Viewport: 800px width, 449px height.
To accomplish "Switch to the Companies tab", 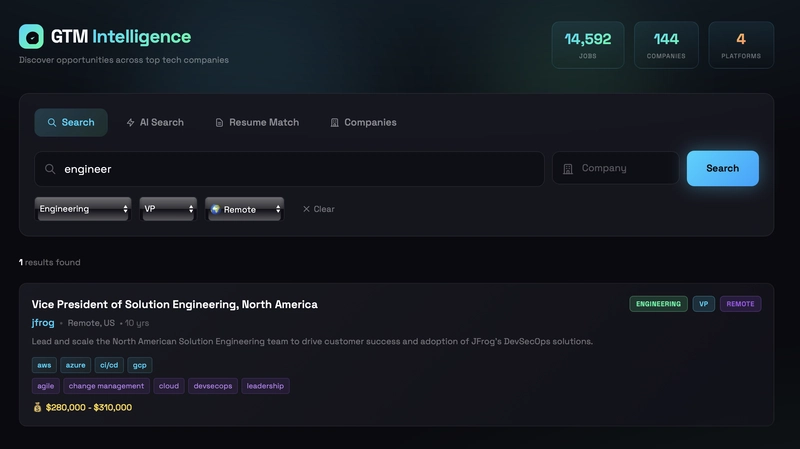I will pos(363,122).
